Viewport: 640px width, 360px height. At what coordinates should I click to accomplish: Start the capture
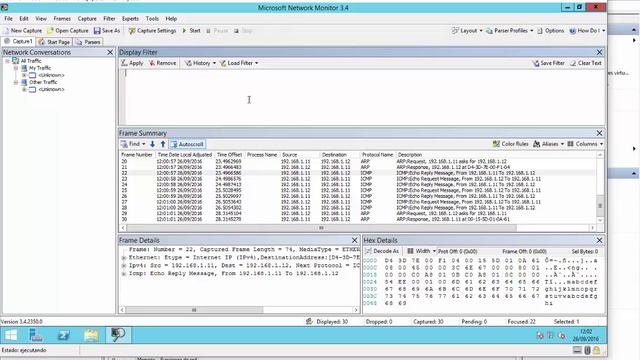click(x=191, y=31)
